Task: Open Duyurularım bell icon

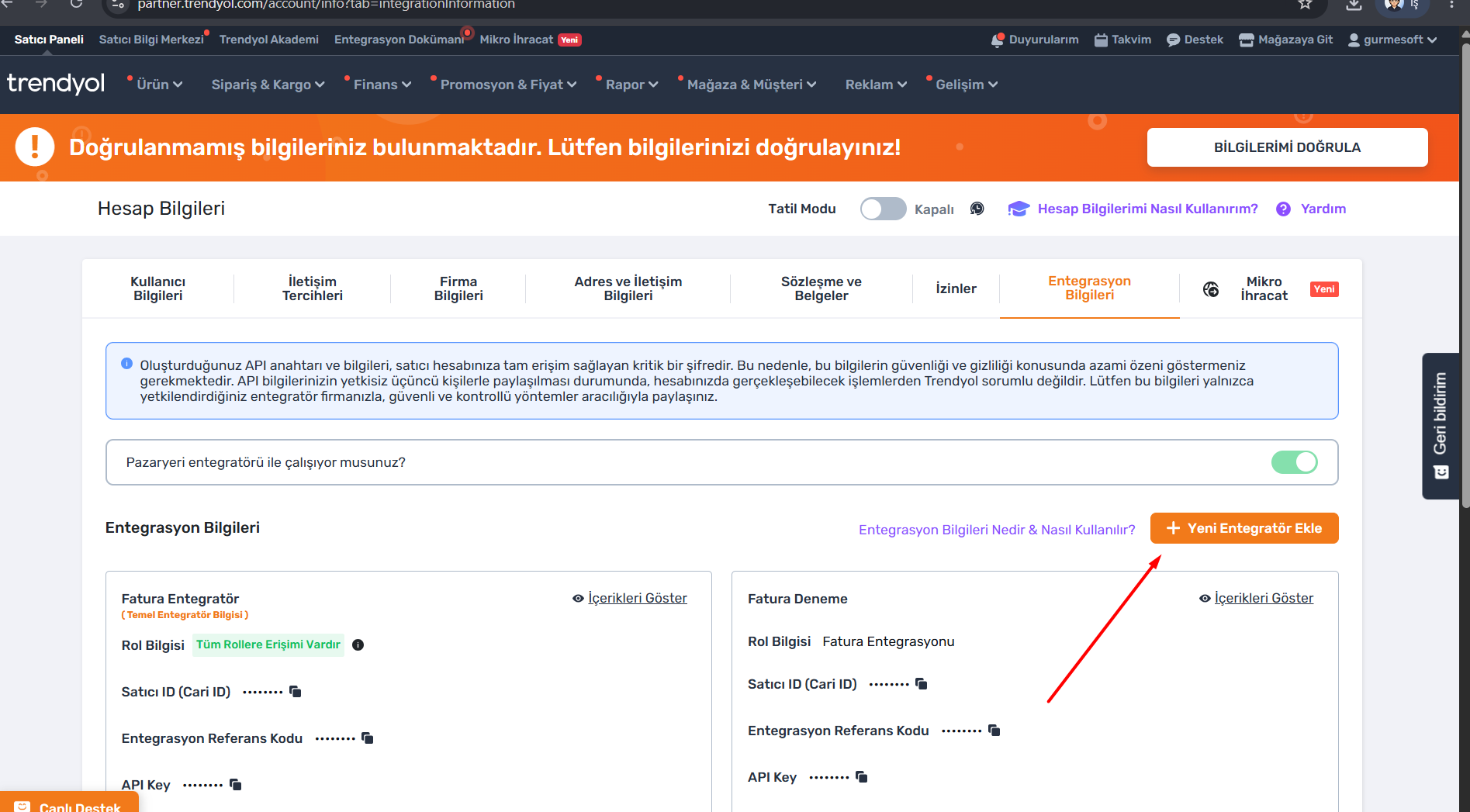Action: tap(998, 40)
